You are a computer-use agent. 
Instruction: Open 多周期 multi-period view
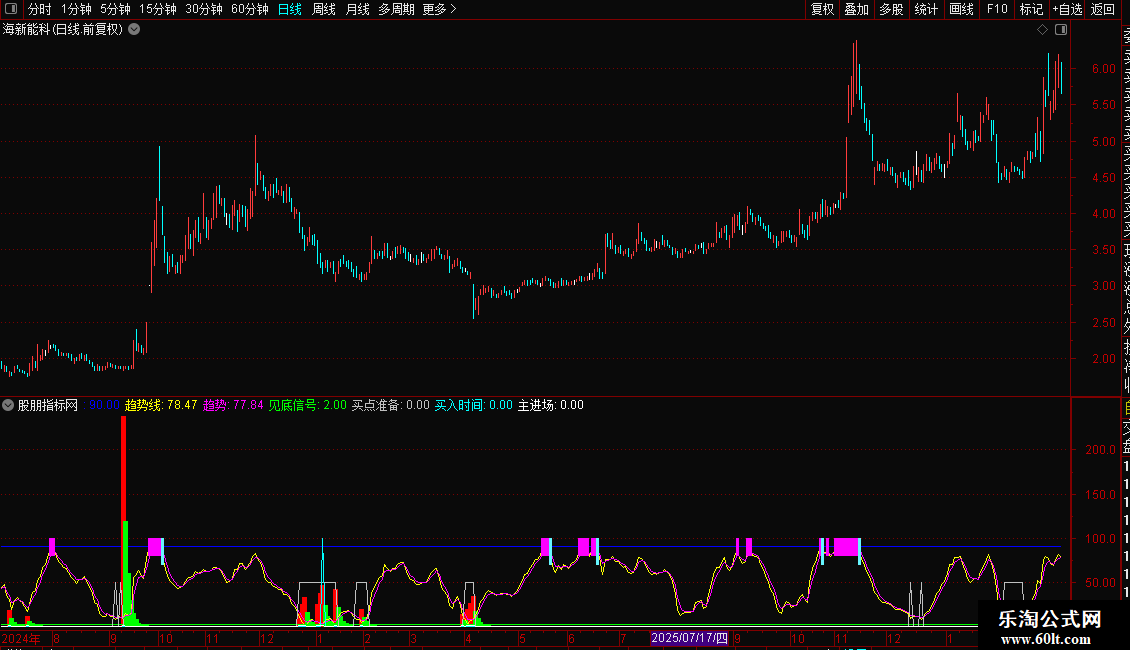click(x=396, y=9)
